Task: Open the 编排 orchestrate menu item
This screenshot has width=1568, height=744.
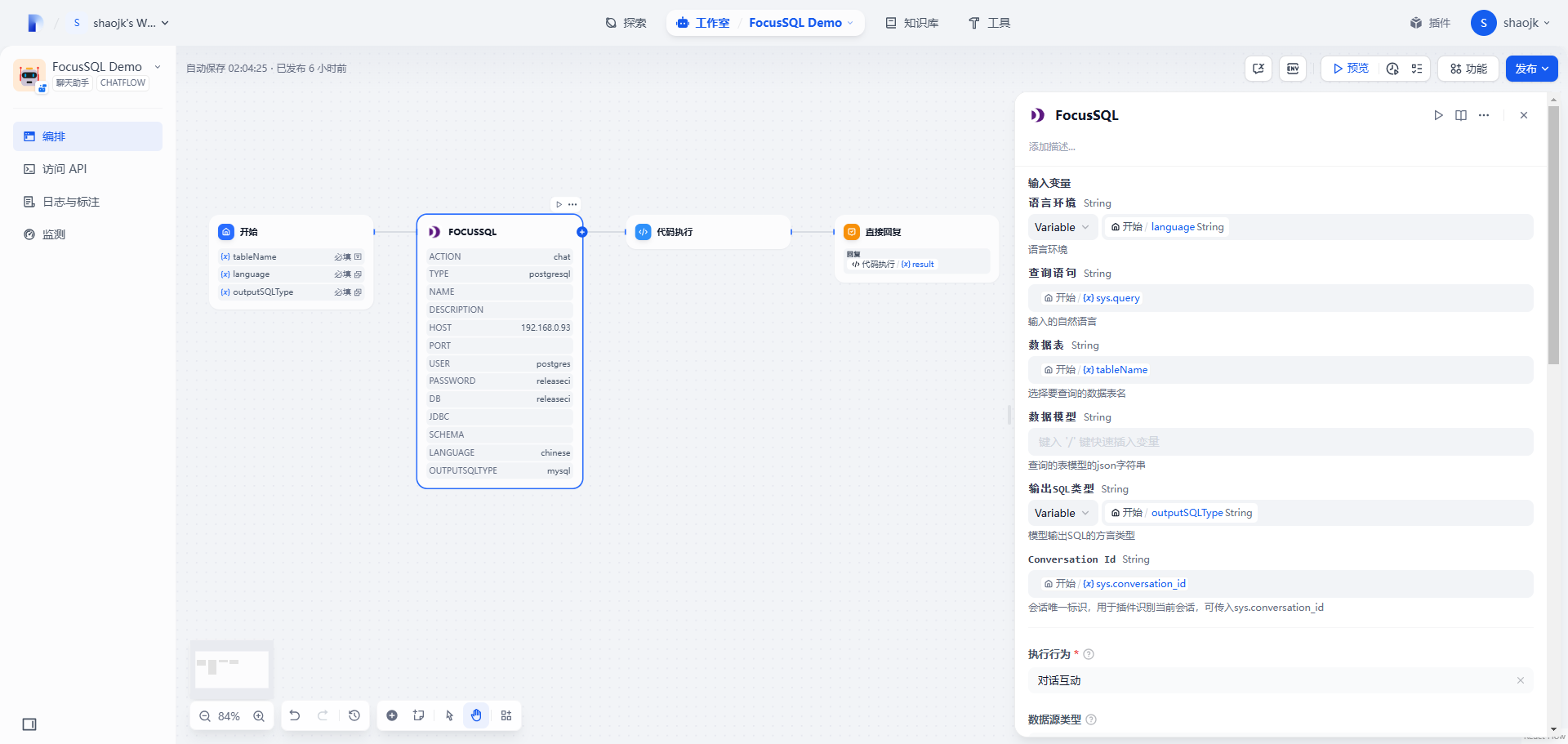Action: click(87, 136)
